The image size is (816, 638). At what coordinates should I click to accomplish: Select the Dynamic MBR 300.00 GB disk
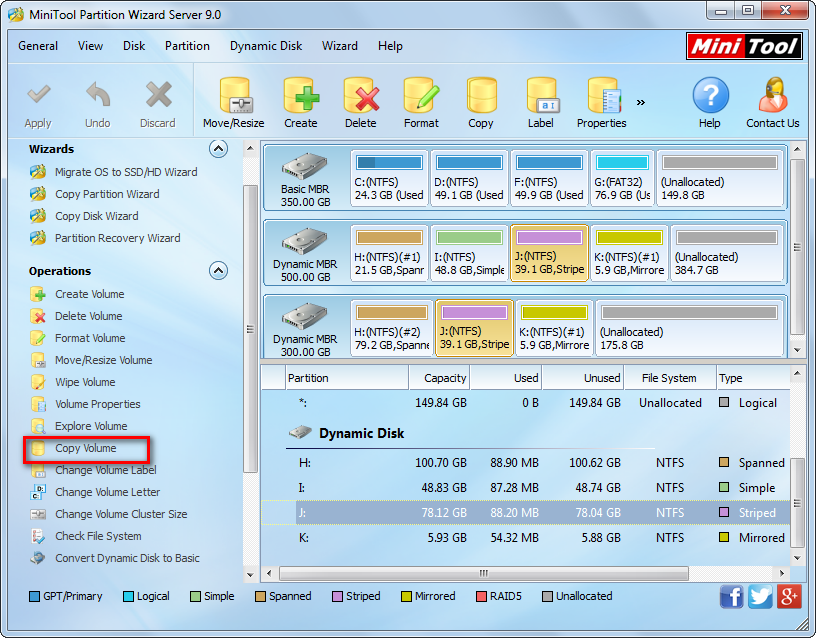[305, 329]
